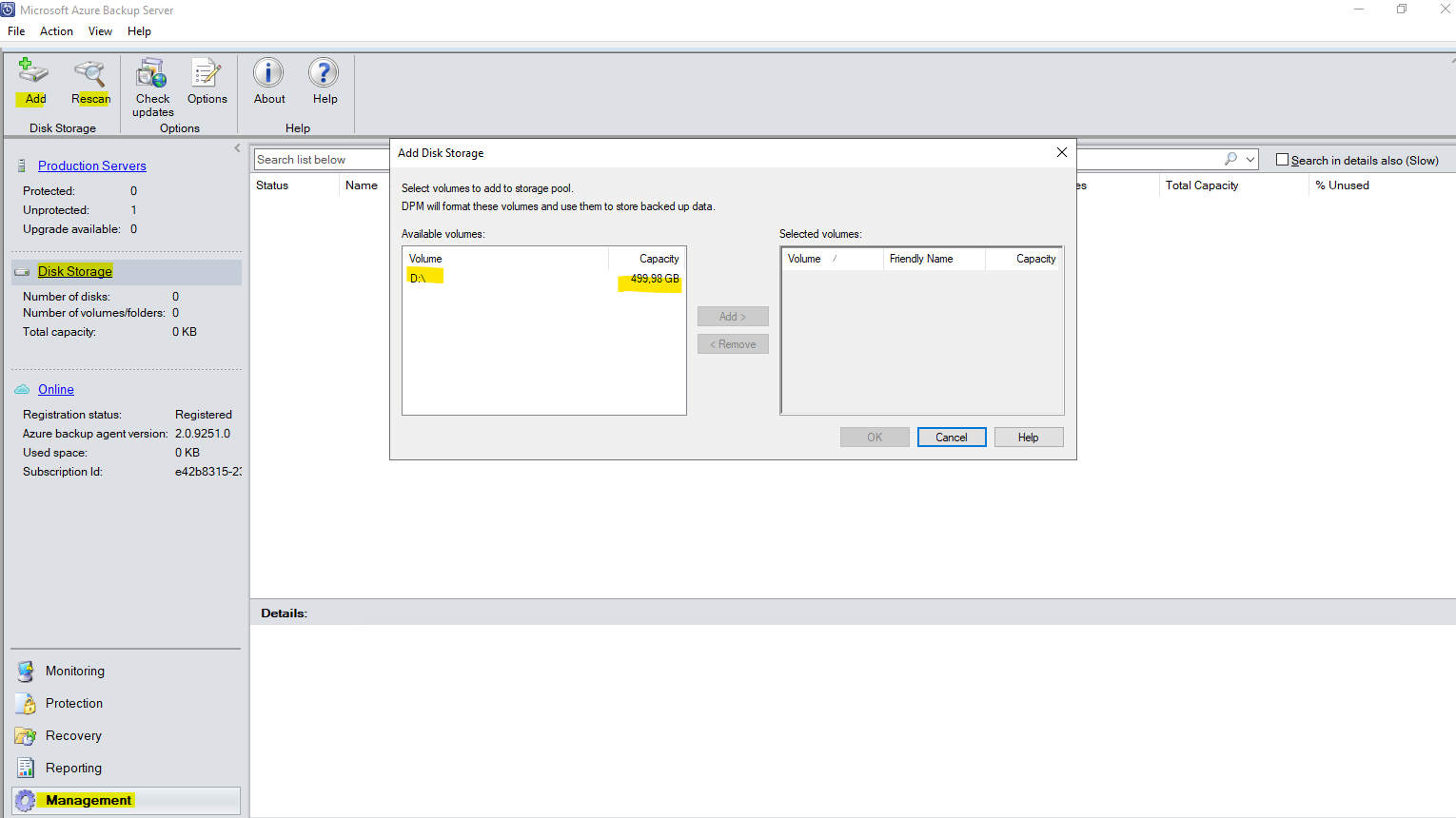
Task: Click the Help question mark icon
Action: pyautogui.click(x=324, y=72)
